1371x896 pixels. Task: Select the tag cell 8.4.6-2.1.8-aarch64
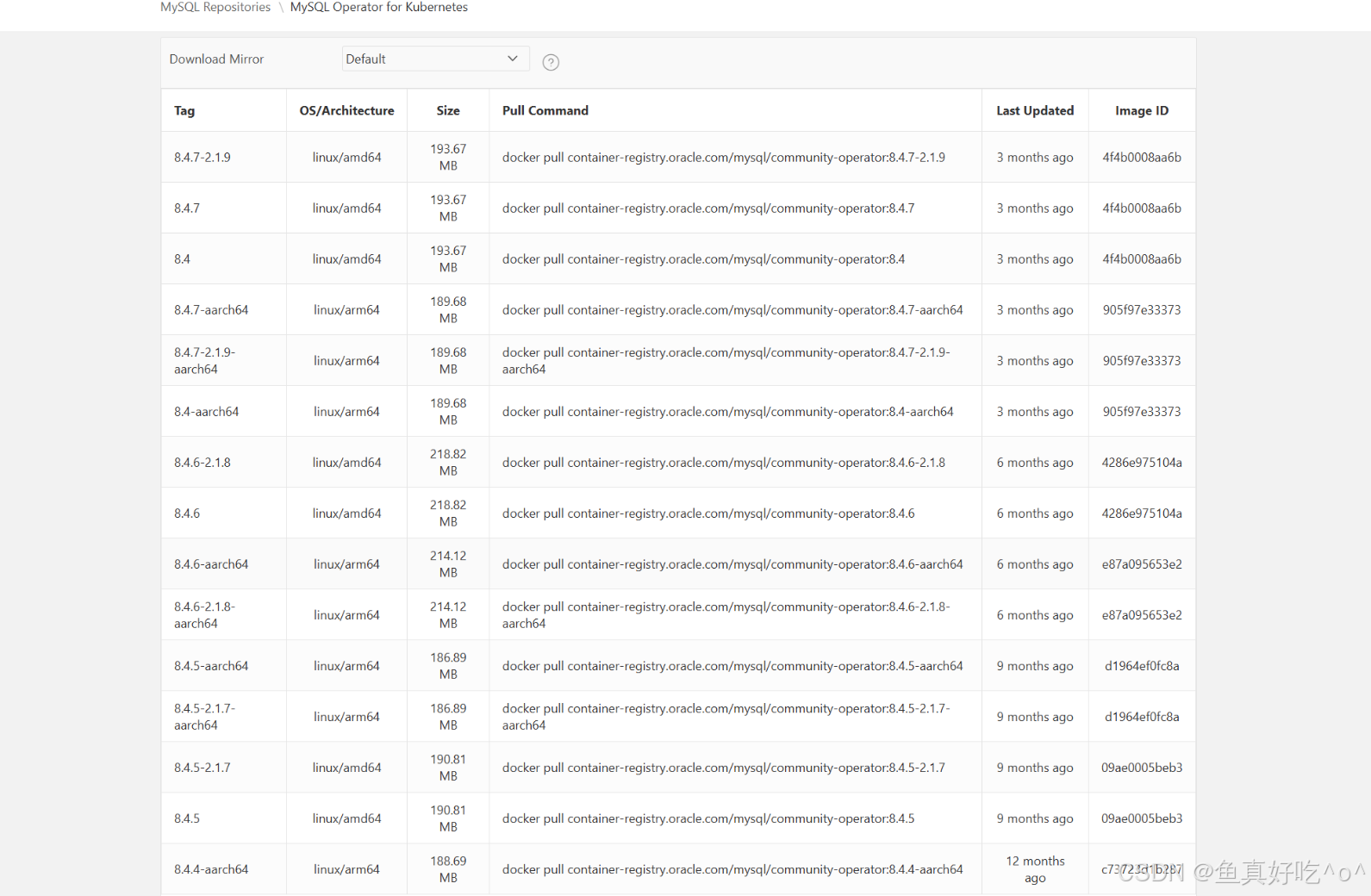(205, 614)
